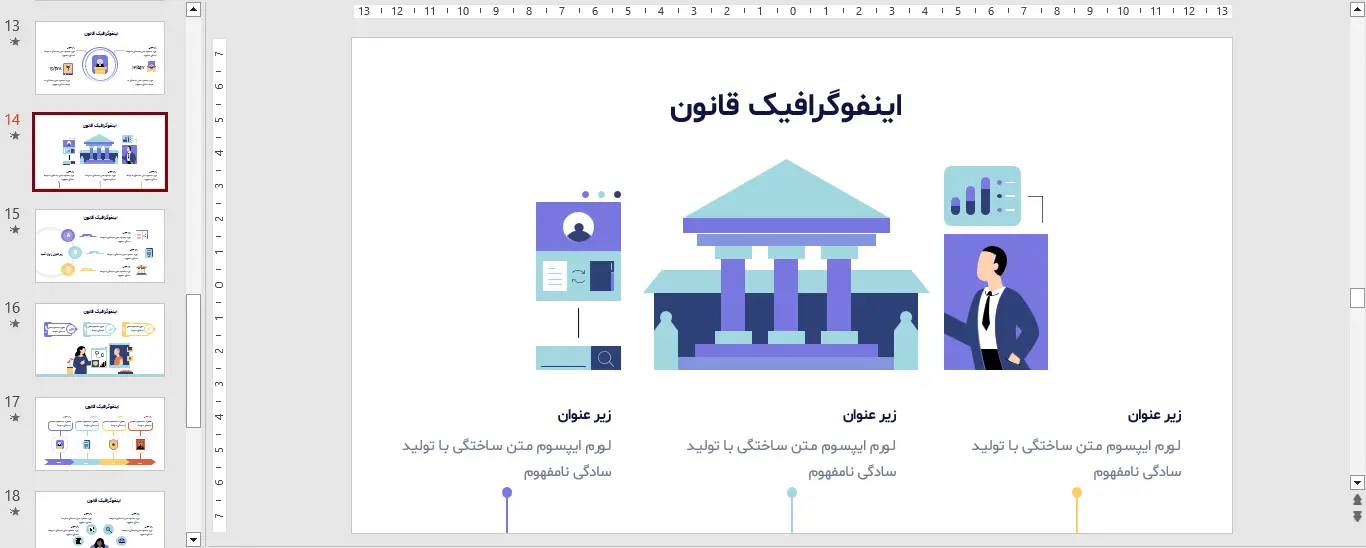Viewport: 1366px width, 548px height.
Task: Go to next slide using double-down arrow
Action: [x=1357, y=516]
